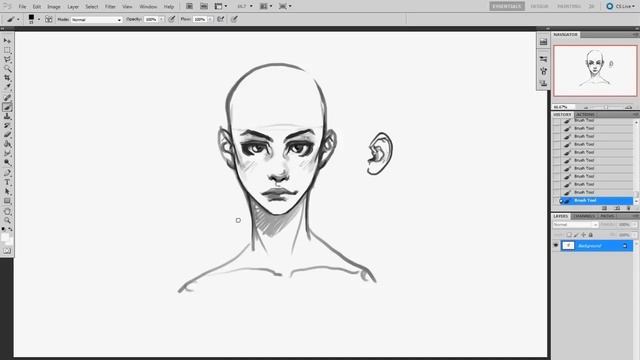Screen dimensions: 640x360
Task: Toggle Quick Mask mode
Action: pos(7,251)
